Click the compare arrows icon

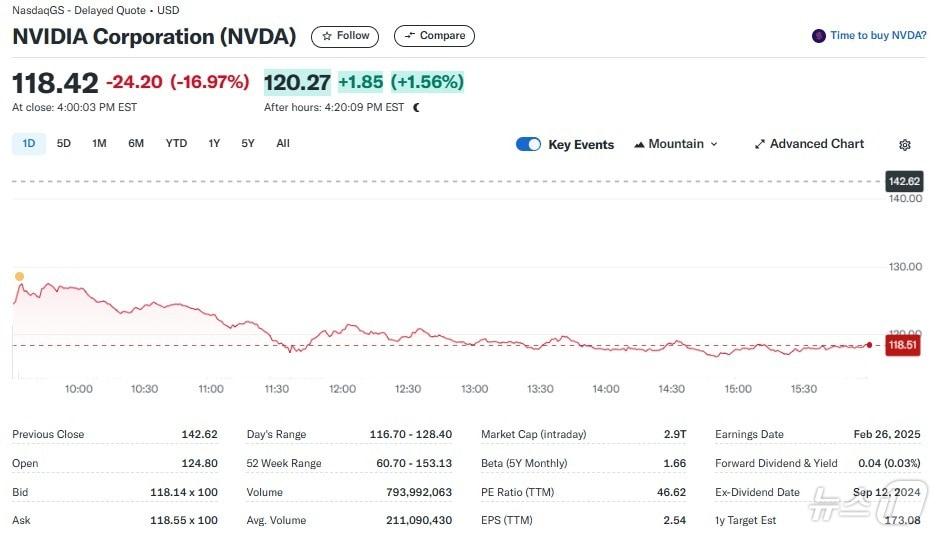pyautogui.click(x=409, y=36)
